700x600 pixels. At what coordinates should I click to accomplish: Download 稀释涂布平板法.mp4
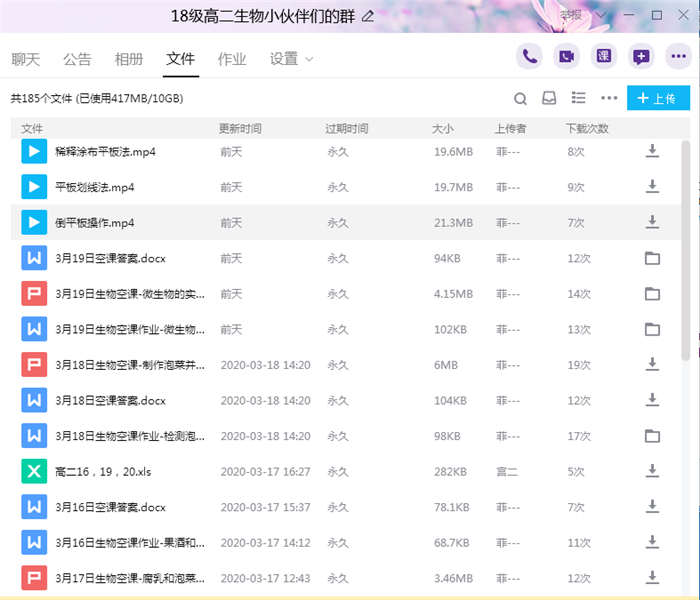pos(652,151)
